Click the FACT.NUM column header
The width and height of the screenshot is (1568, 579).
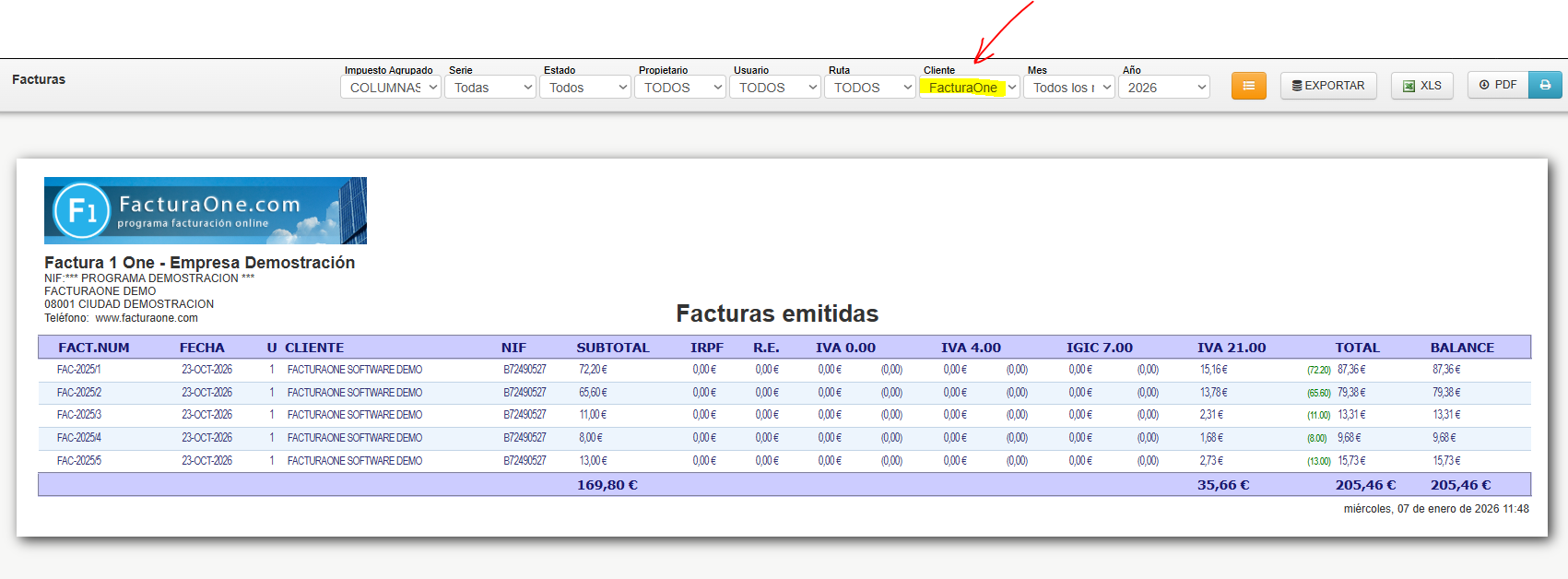coord(94,348)
